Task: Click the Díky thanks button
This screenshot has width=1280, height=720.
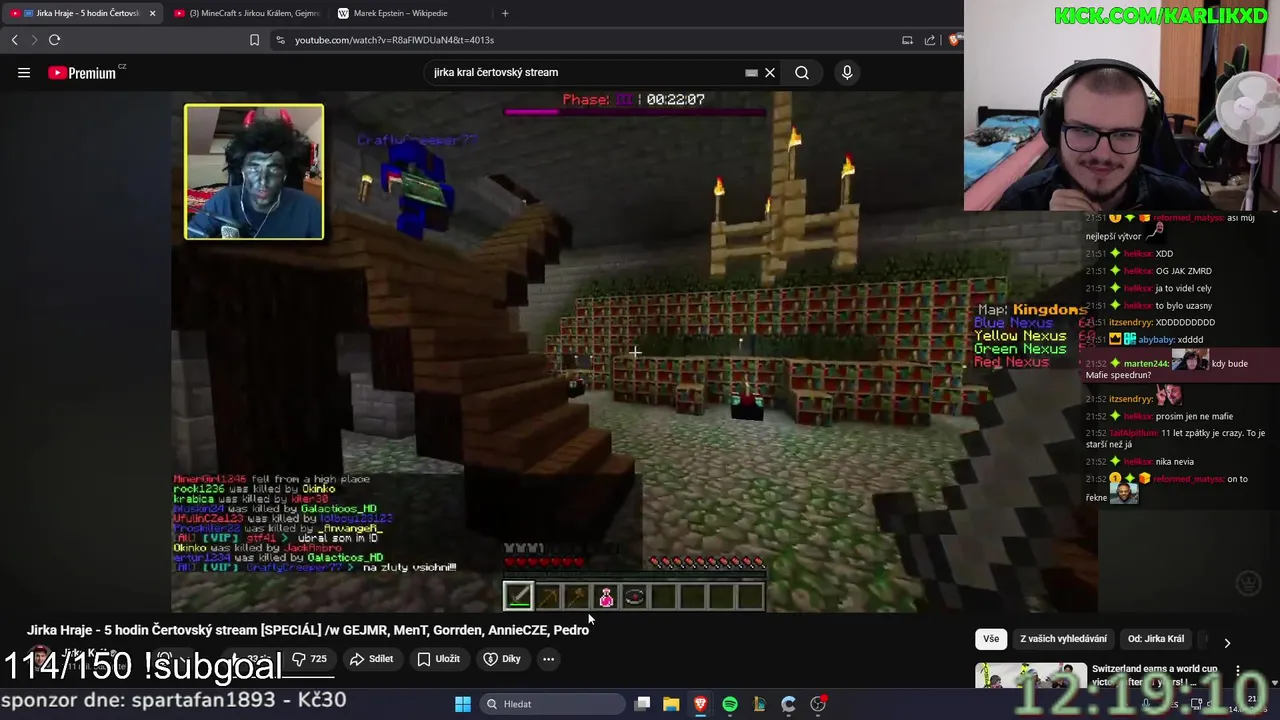Action: (x=502, y=659)
